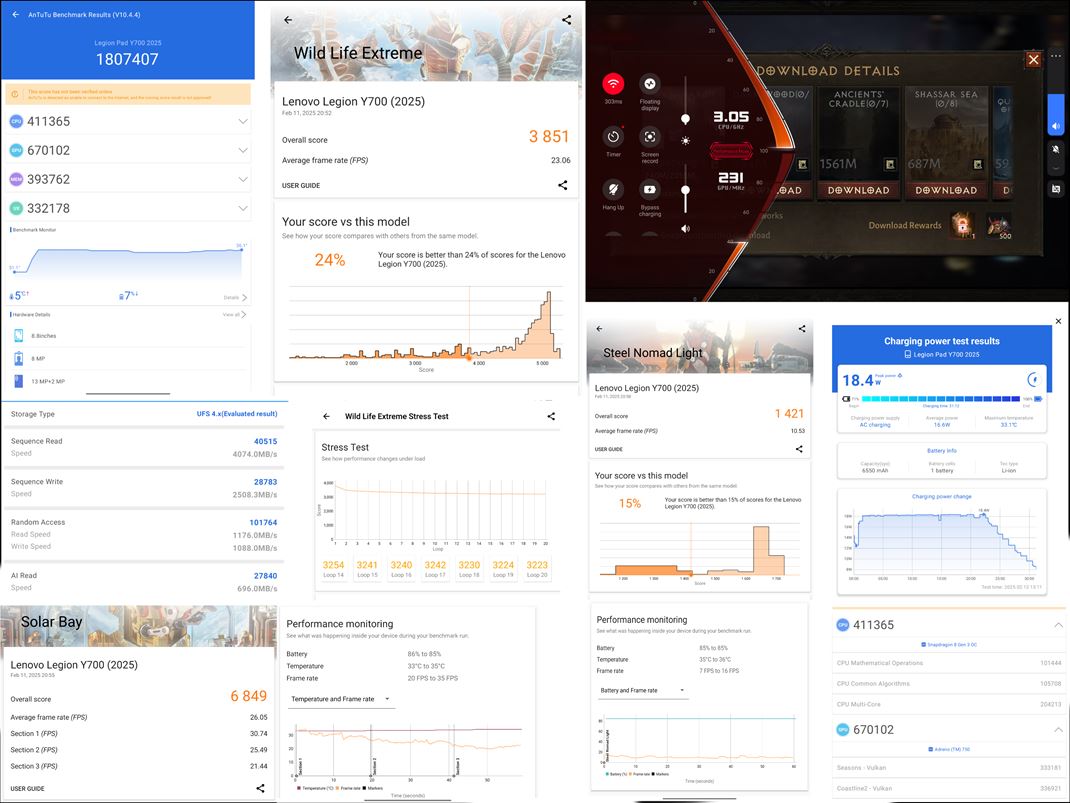The width and height of the screenshot is (1070, 803).
Task: Download the Ancients' Cradle pack
Action: 858,190
